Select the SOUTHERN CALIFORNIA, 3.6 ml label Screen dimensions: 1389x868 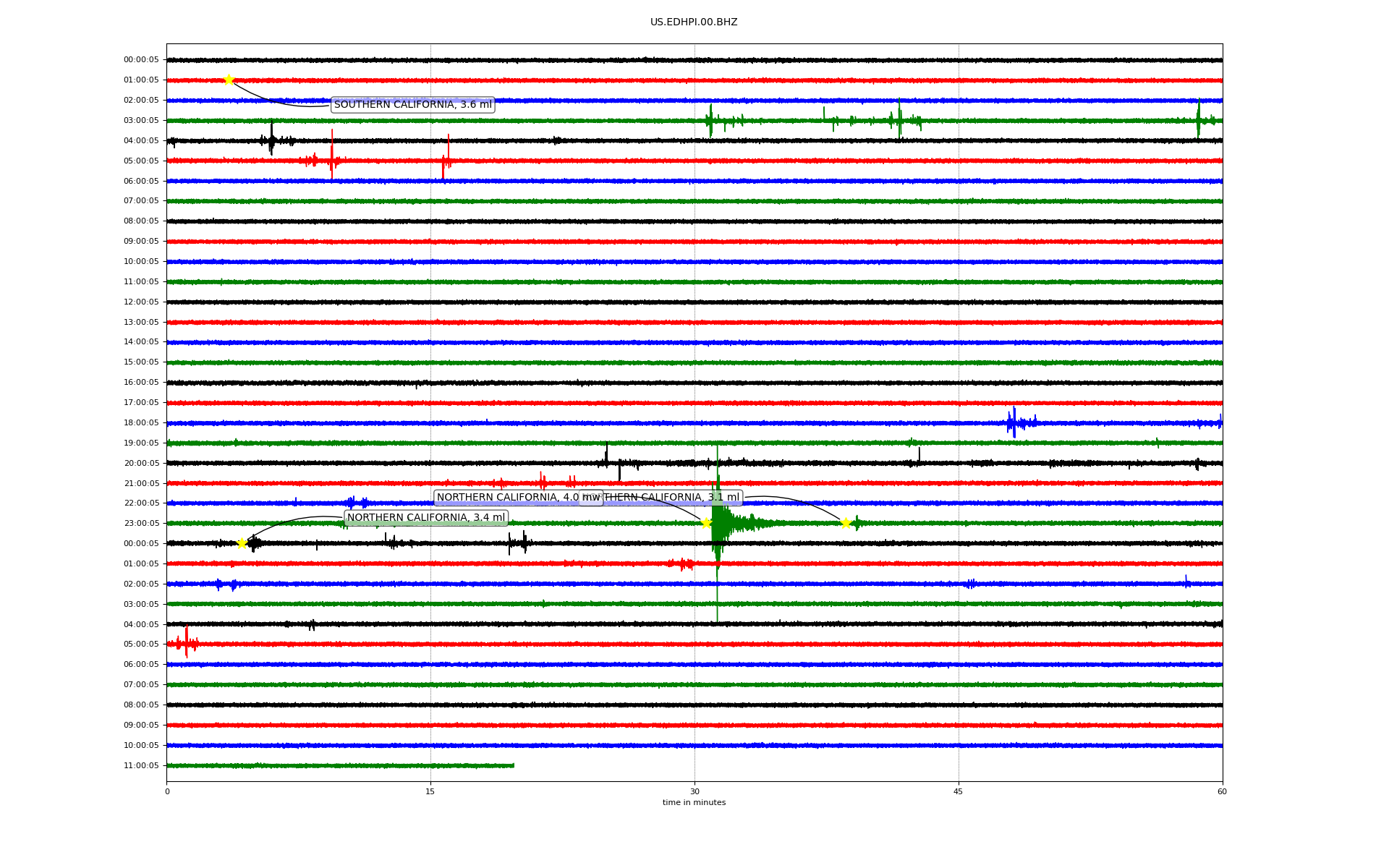(412, 105)
